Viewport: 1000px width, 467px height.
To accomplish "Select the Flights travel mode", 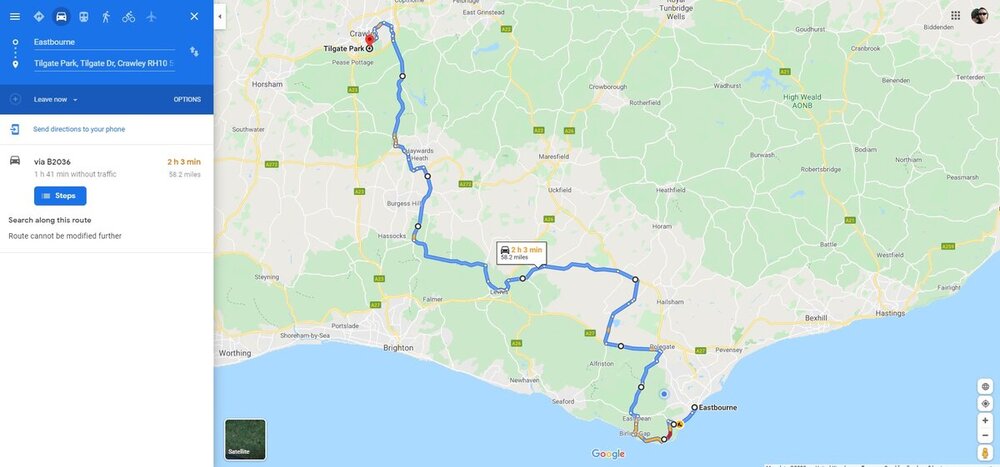I will 151,17.
